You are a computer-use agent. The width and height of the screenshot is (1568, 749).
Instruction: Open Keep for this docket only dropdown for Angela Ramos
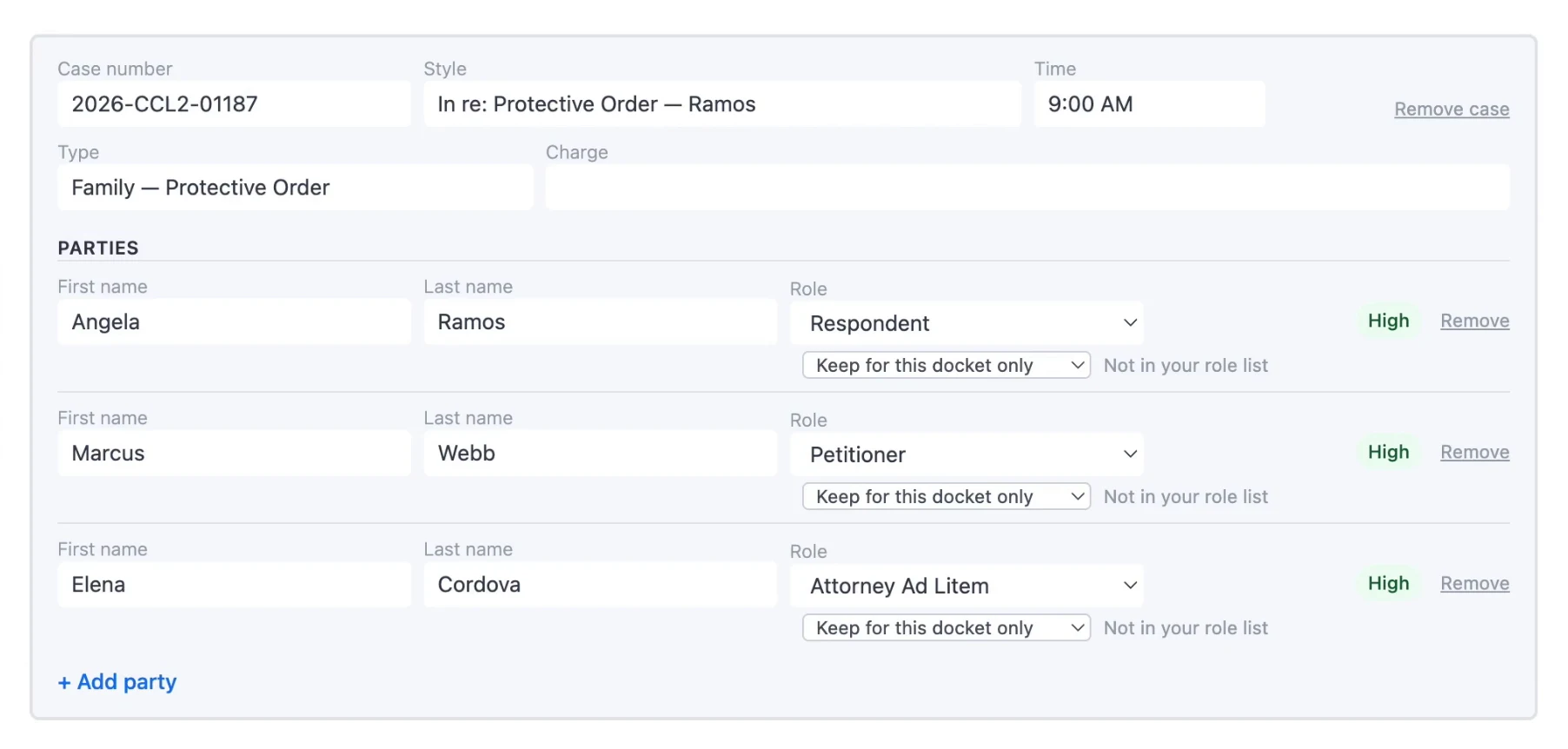coord(947,366)
